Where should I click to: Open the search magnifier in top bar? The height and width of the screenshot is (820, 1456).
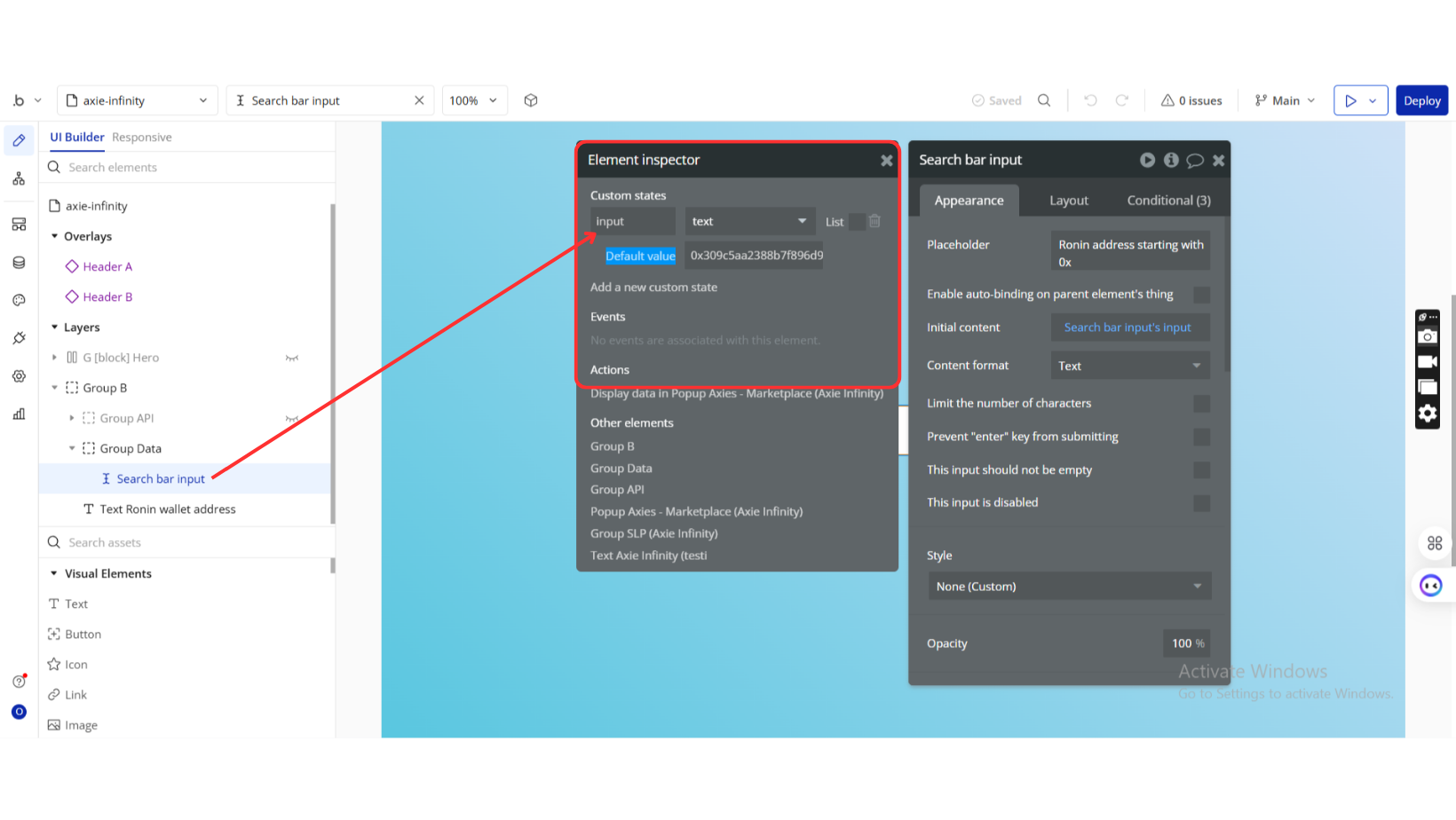[1044, 100]
